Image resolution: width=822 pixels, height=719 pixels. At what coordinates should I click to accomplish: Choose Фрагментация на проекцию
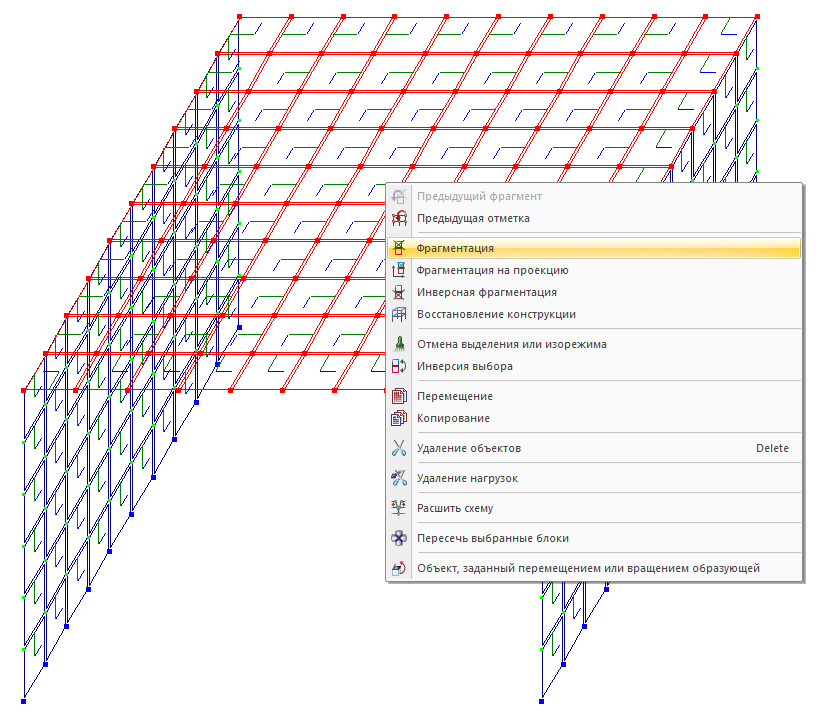594,270
